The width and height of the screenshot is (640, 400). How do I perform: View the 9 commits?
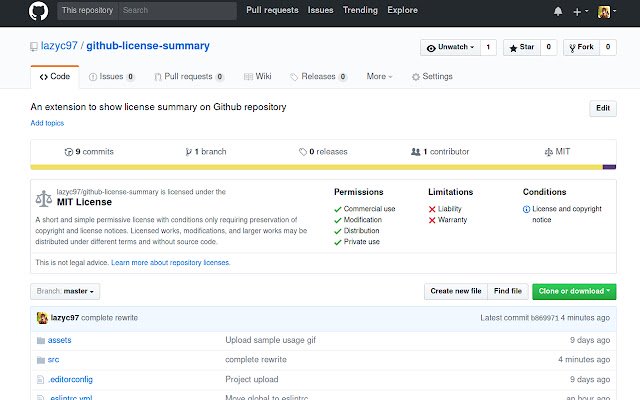click(89, 152)
